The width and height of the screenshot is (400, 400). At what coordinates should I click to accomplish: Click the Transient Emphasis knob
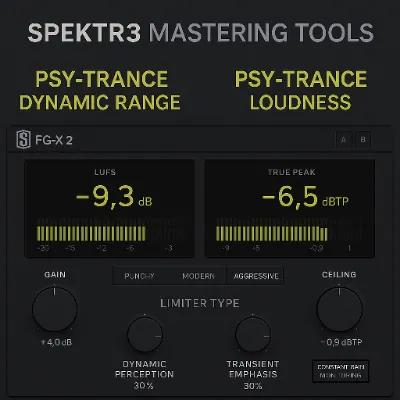coord(253,334)
